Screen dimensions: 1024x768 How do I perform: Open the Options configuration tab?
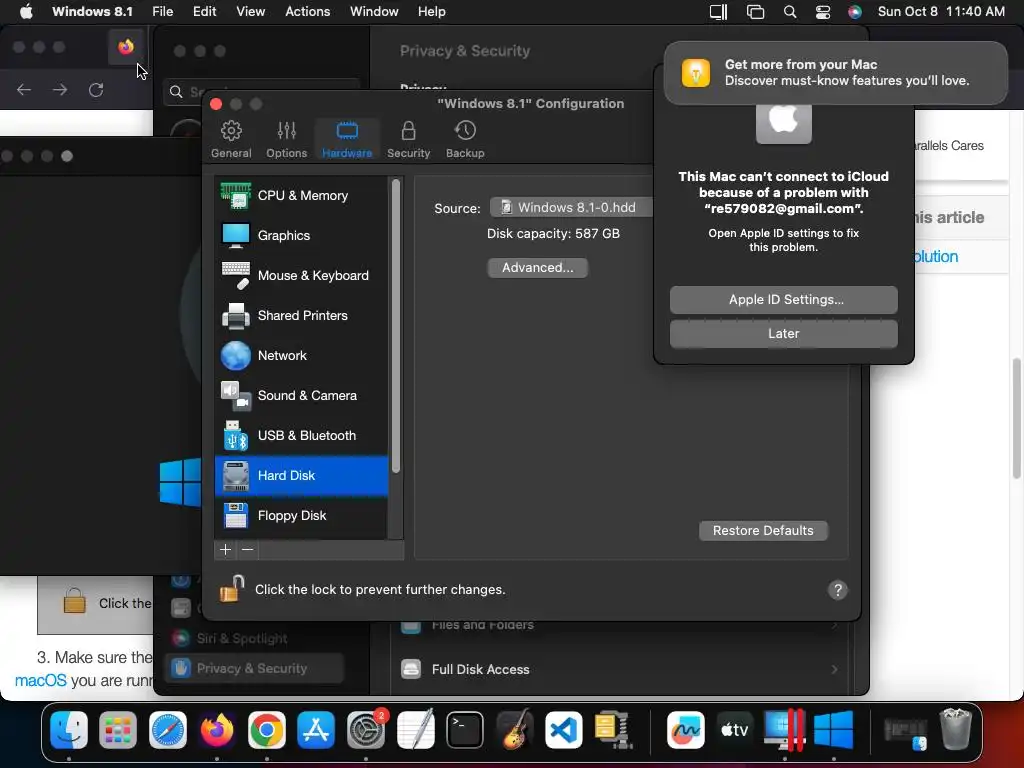(286, 139)
